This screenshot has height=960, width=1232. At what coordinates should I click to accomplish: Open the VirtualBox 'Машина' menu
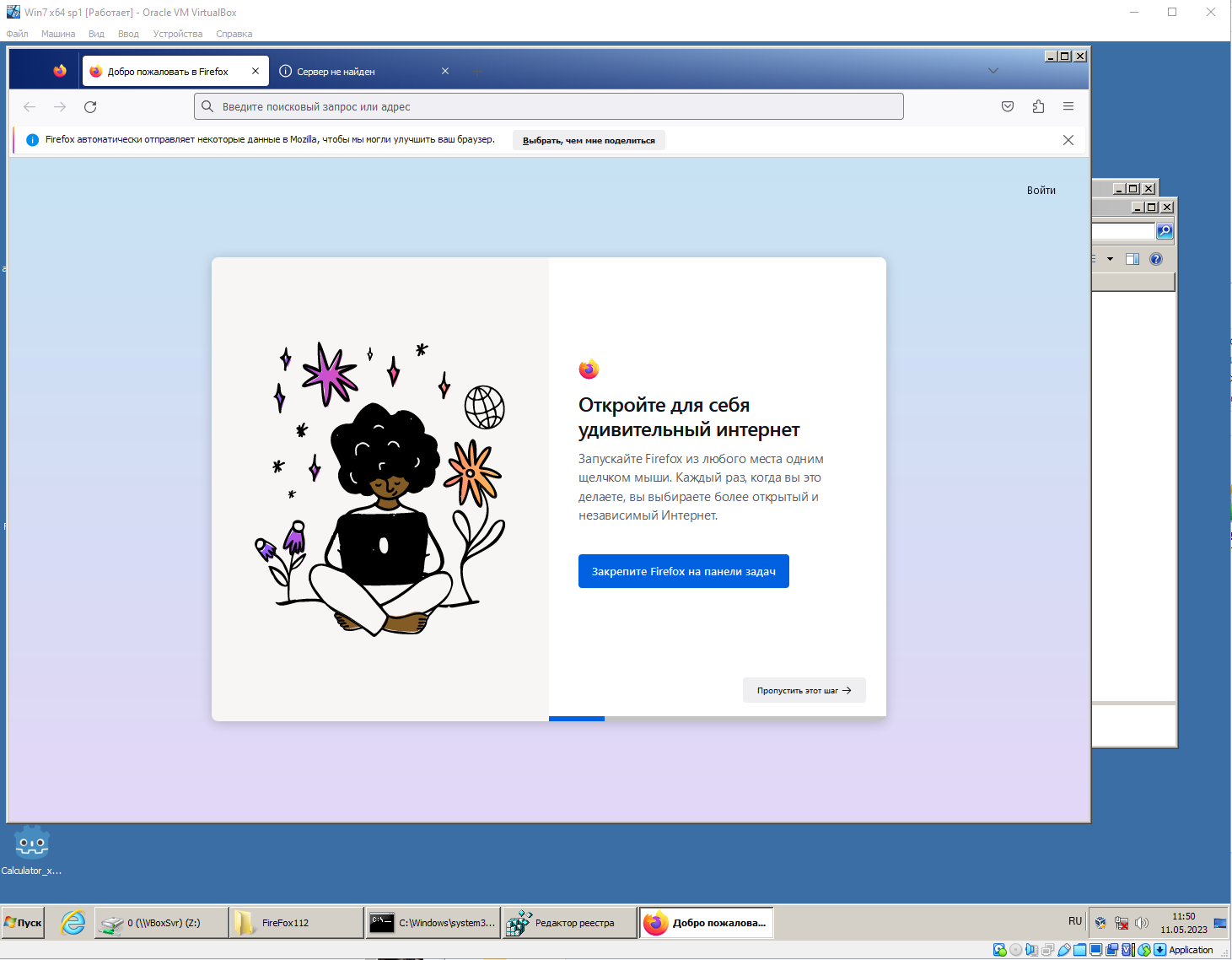58,34
